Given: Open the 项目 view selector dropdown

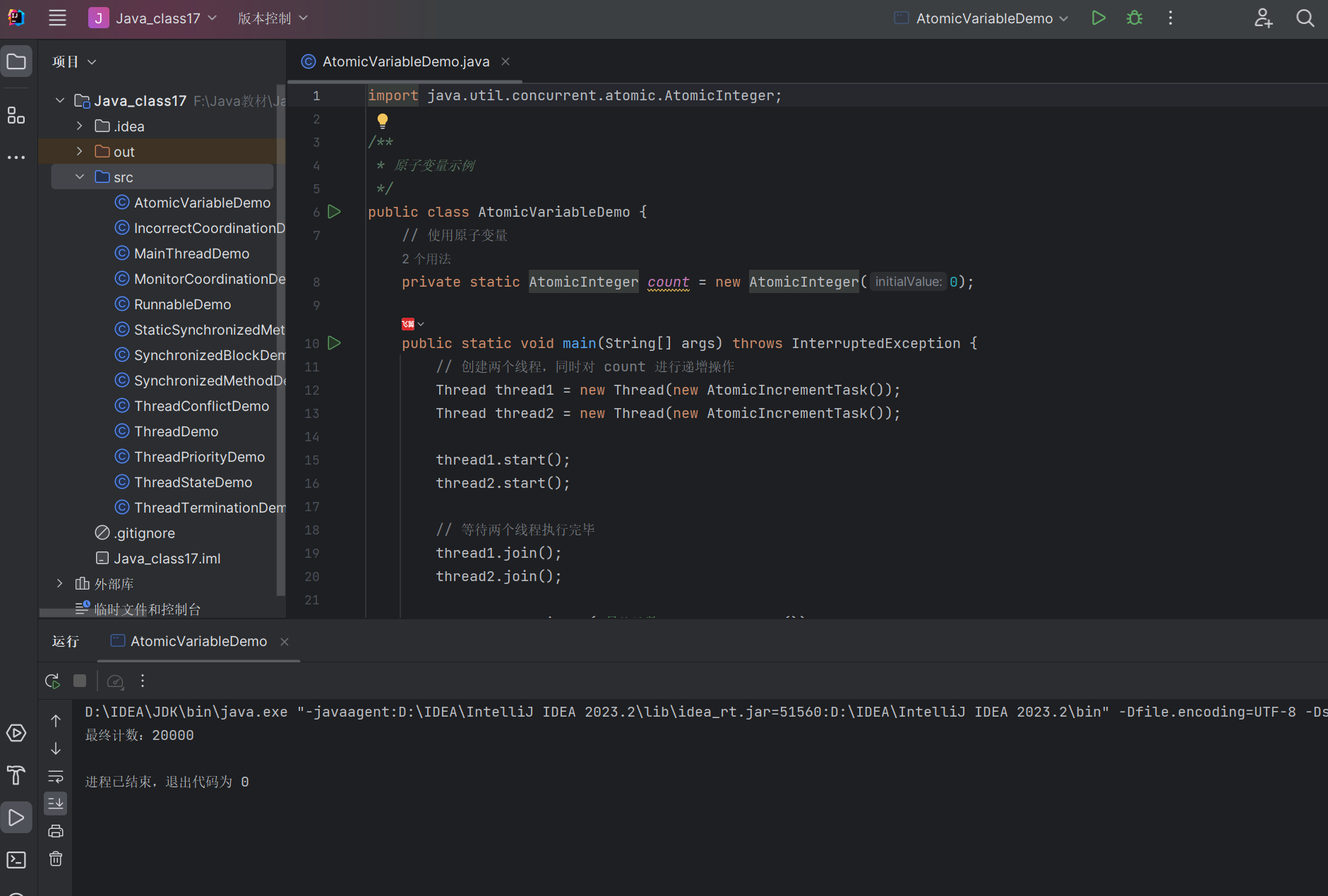Looking at the screenshot, I should tap(74, 62).
